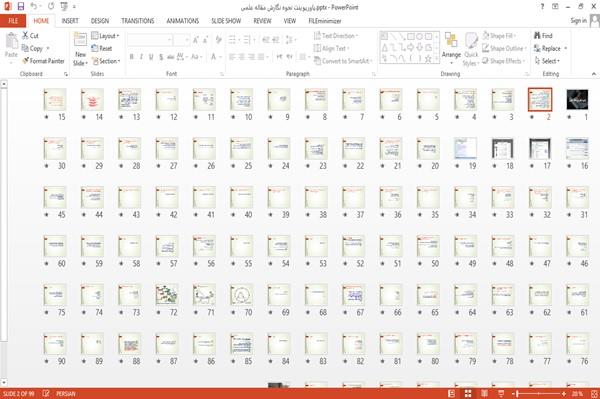Click the spell check icon in status bar
This screenshot has height=399, width=600.
[x=46, y=394]
